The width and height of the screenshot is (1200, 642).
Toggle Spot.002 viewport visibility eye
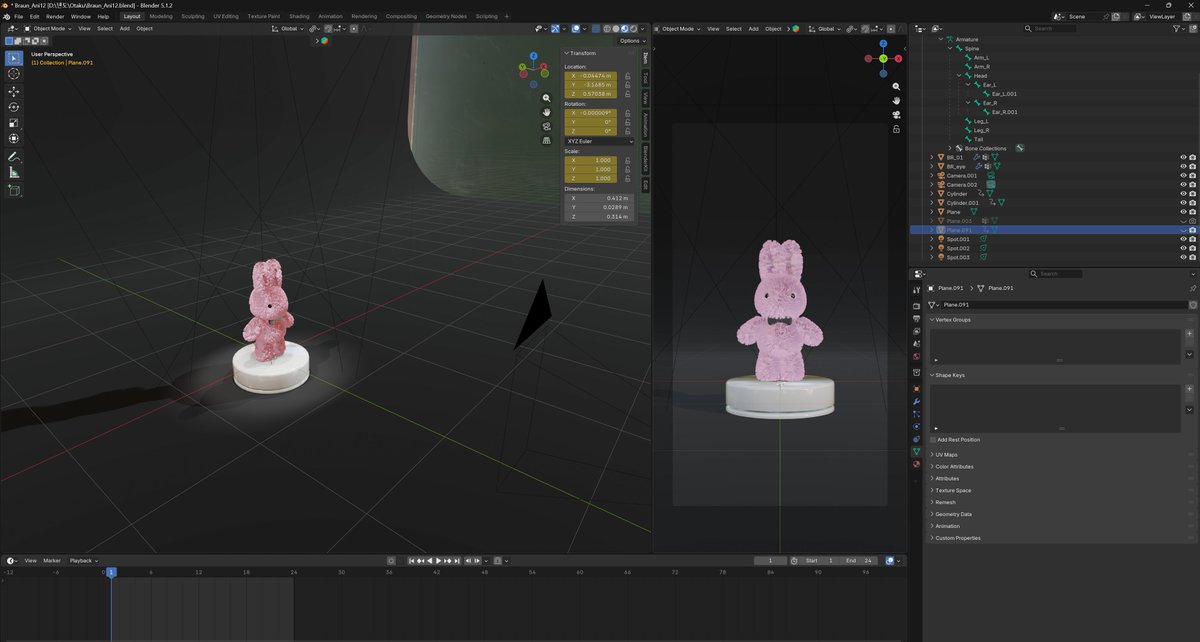point(1183,248)
